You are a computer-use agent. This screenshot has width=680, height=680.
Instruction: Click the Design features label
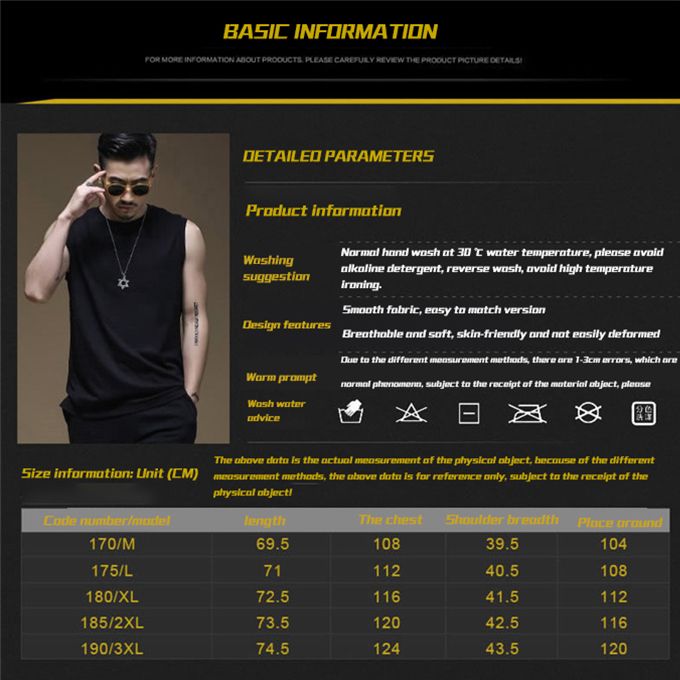[x=286, y=325]
